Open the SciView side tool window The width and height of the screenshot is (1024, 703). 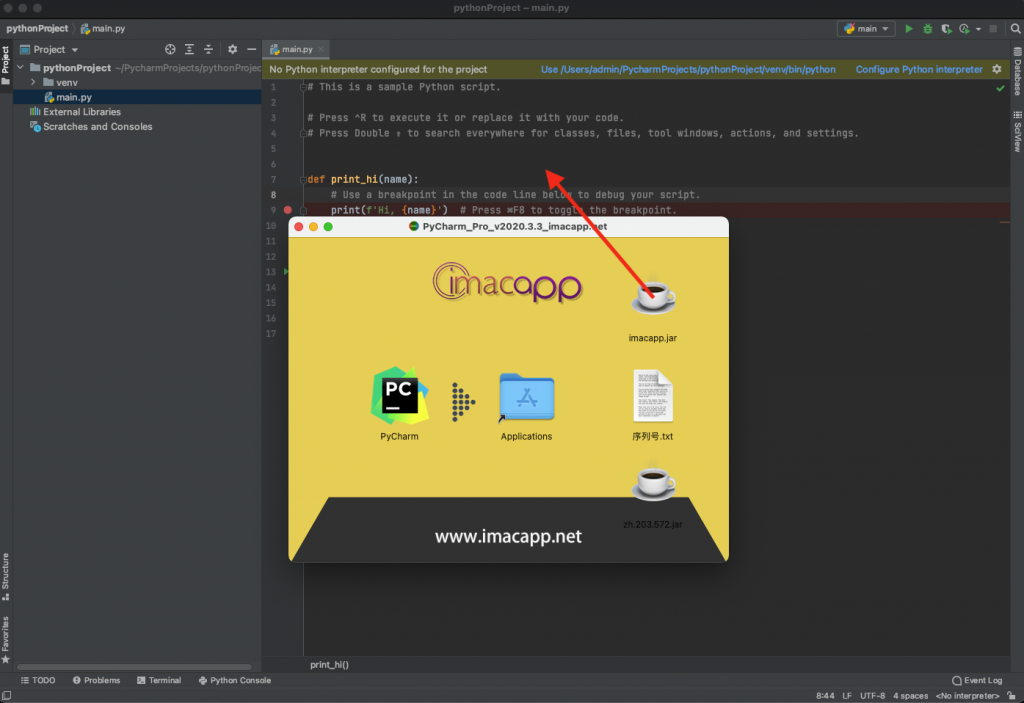click(1017, 131)
